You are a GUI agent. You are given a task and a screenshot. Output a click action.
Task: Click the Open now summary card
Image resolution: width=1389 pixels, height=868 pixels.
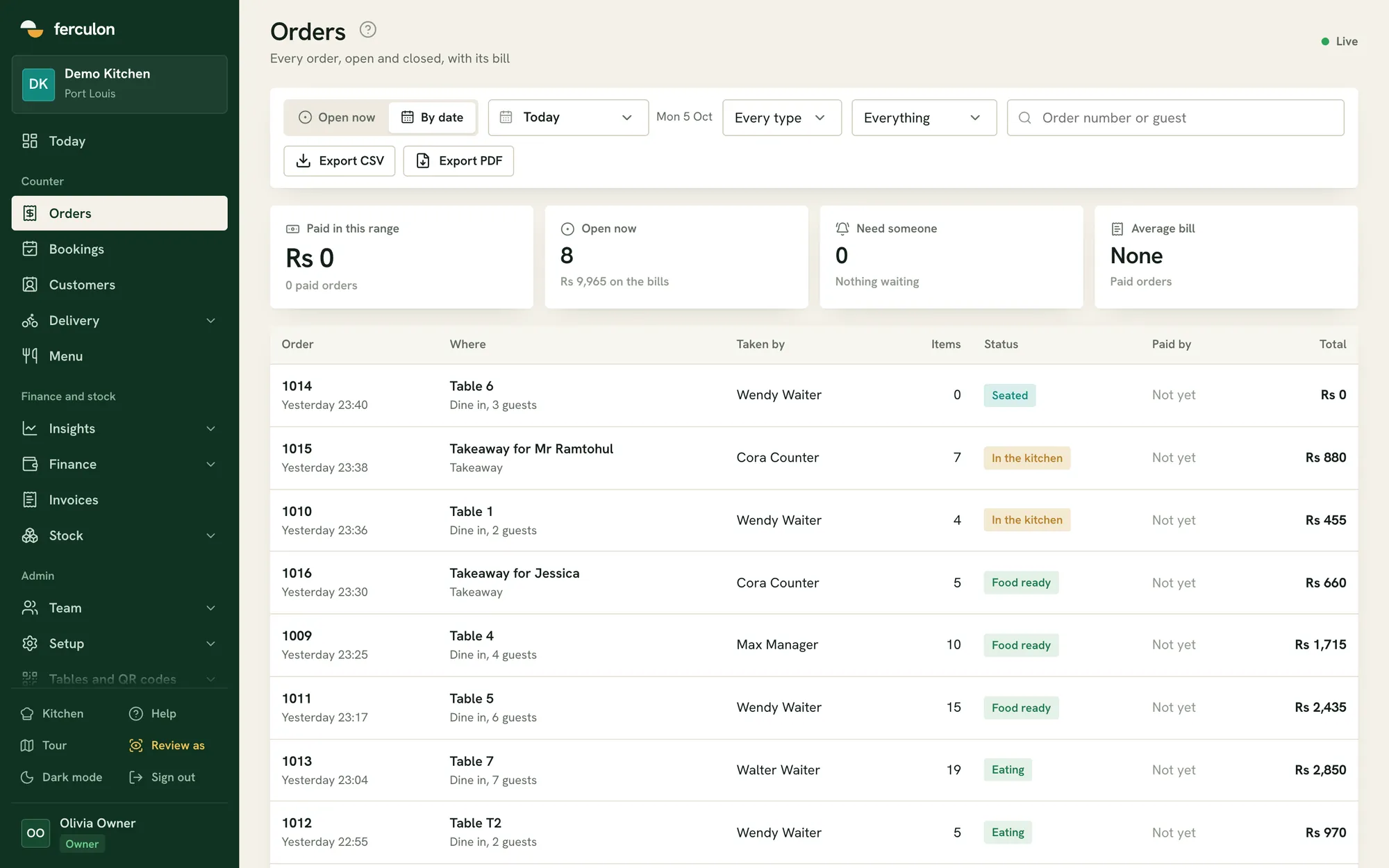(676, 257)
